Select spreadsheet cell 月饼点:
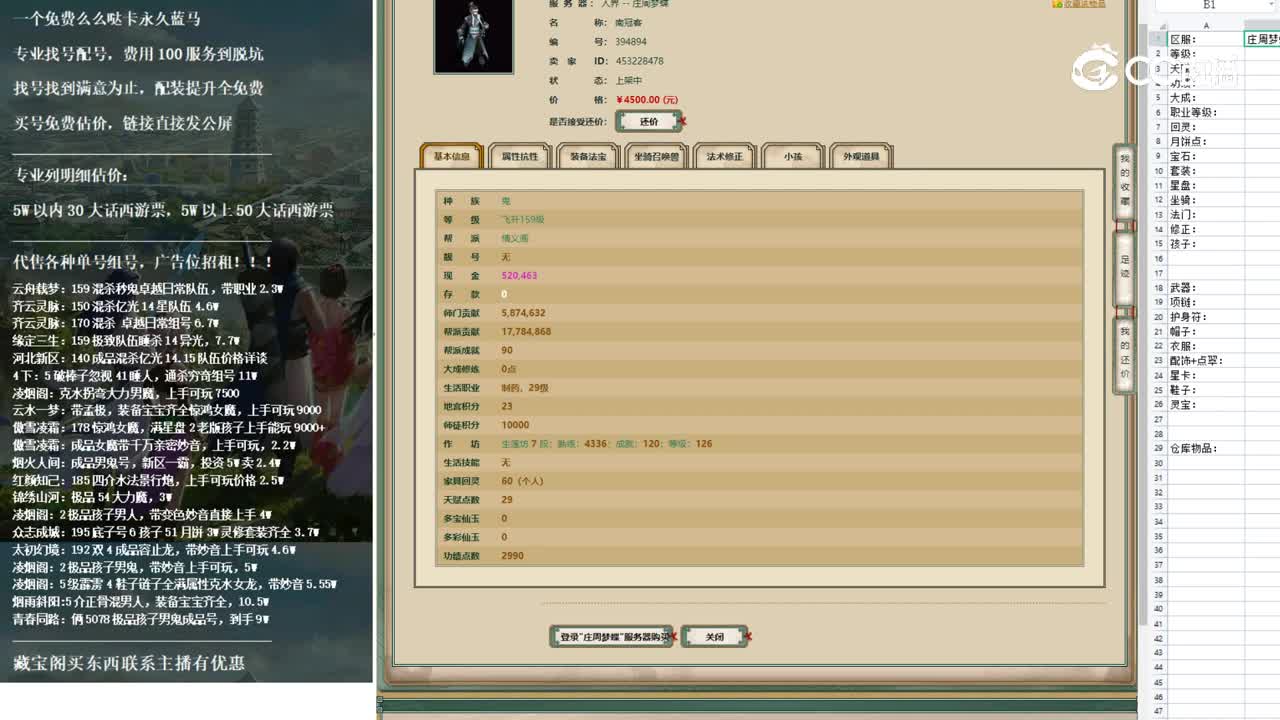 [x=1205, y=142]
